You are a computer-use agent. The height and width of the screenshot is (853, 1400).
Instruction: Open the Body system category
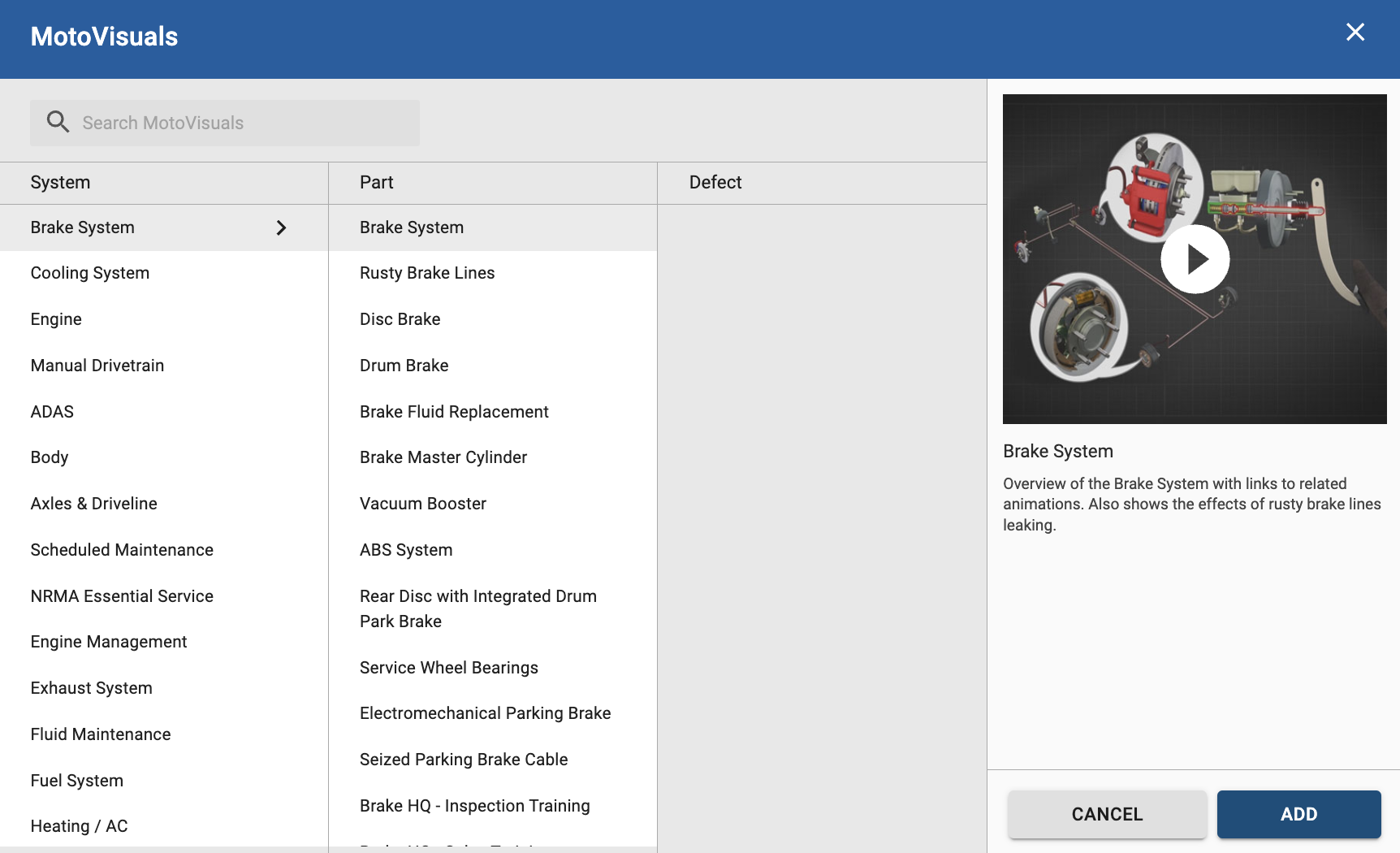point(164,457)
